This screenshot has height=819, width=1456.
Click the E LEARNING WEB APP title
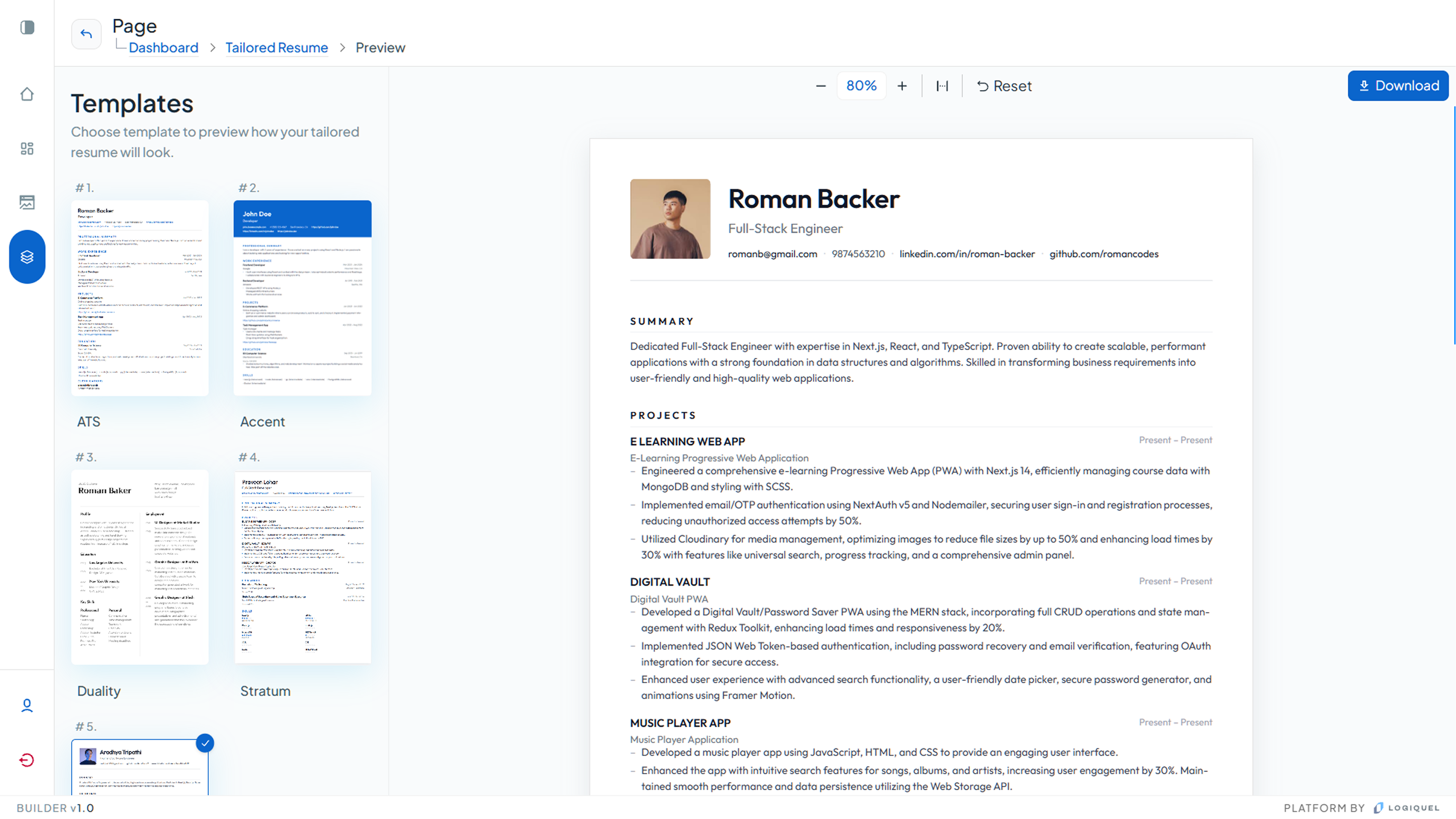point(687,442)
